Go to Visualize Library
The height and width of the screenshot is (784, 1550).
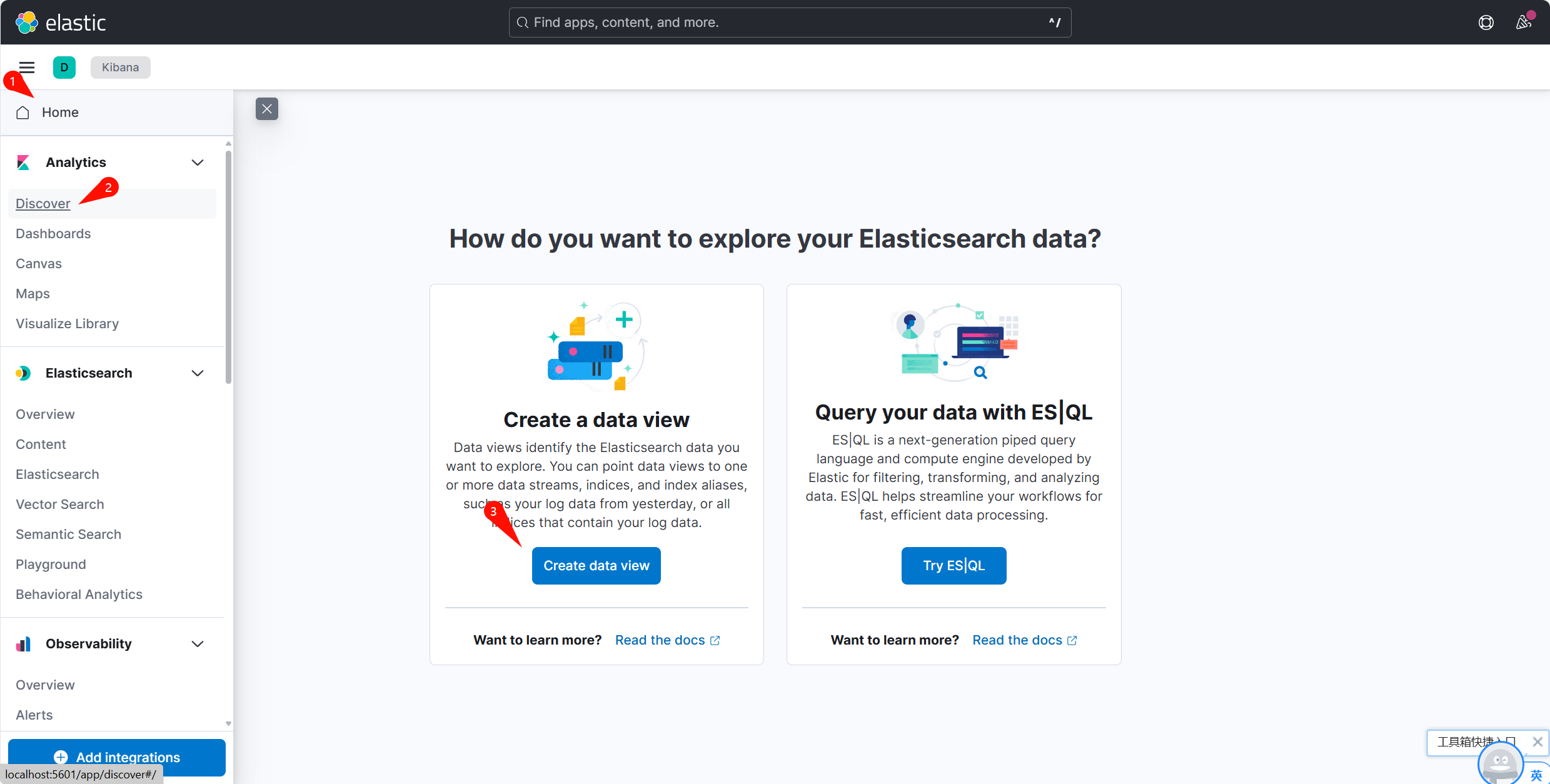(67, 324)
